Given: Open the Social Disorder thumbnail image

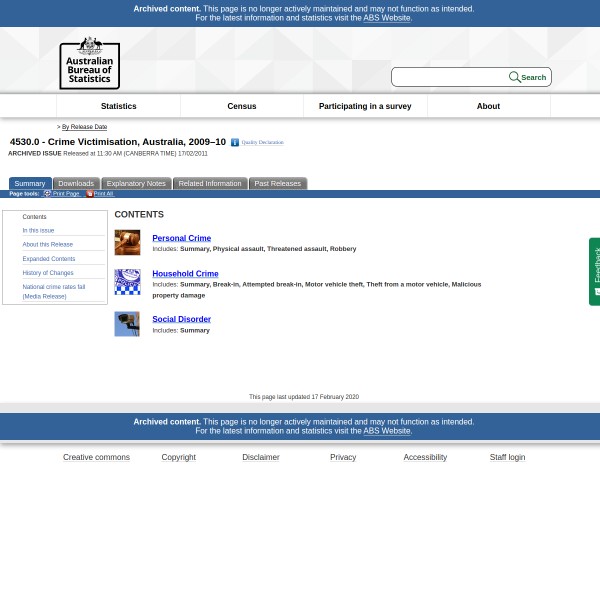Looking at the screenshot, I should click(x=127, y=324).
